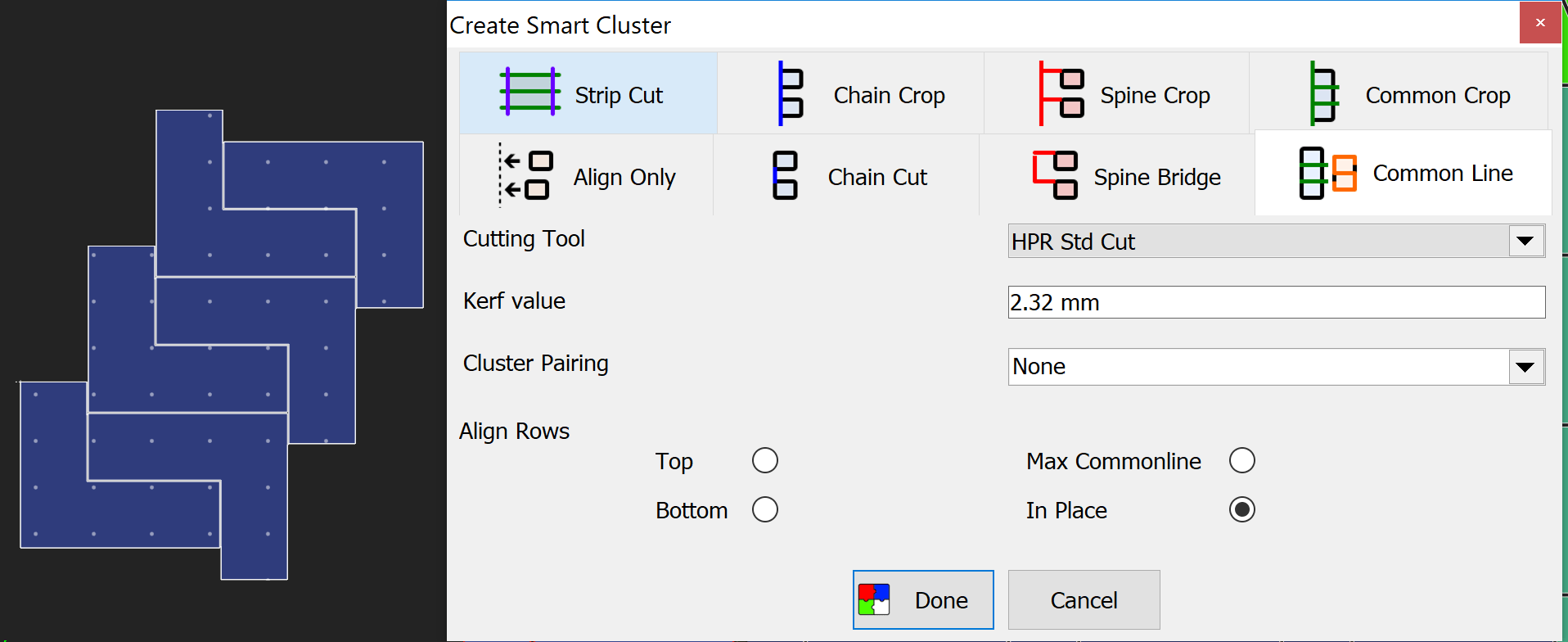Select the Spine Bridge icon
The image size is (1568, 642).
pyautogui.click(x=1055, y=175)
